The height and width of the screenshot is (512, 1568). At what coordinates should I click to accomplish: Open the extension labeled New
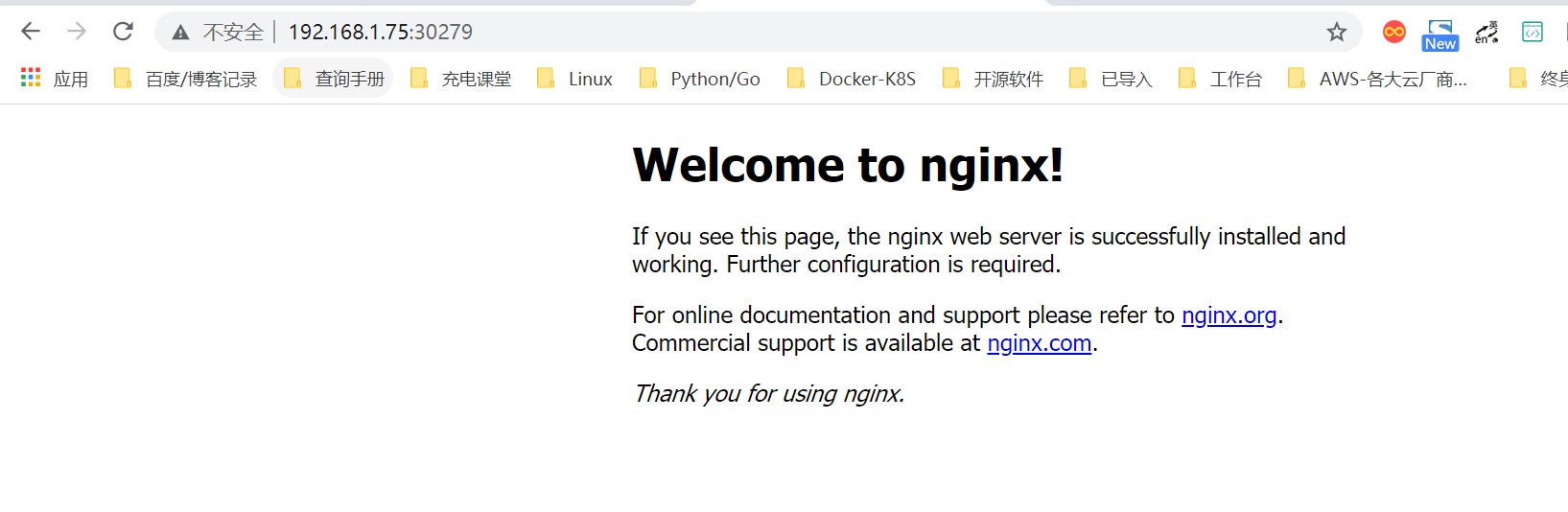[x=1440, y=35]
